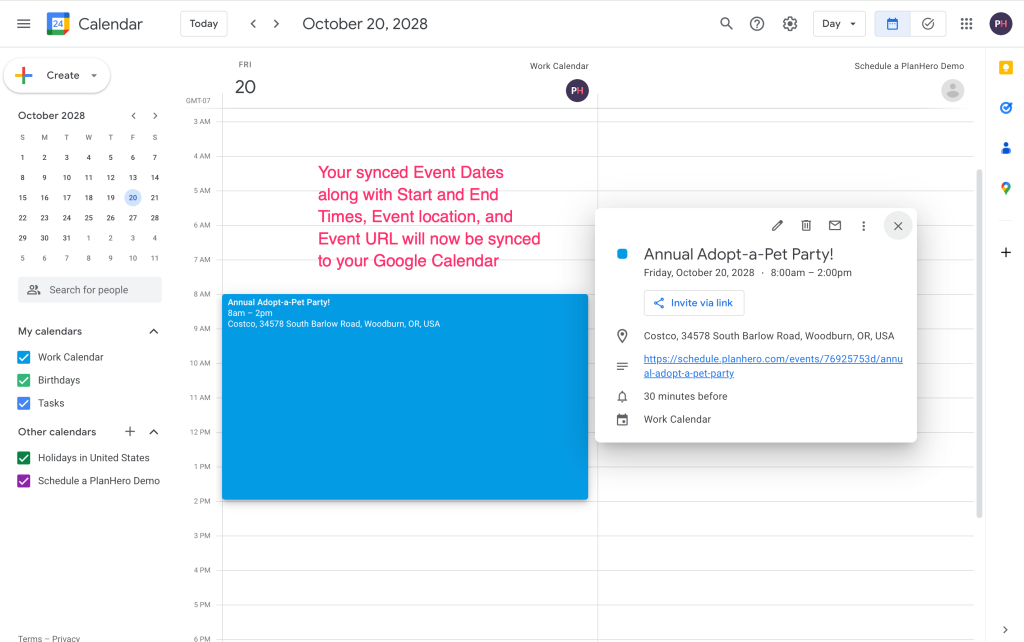The height and width of the screenshot is (642, 1024).
Task: Toggle the Birthdays calendar checkbox
Action: (24, 380)
